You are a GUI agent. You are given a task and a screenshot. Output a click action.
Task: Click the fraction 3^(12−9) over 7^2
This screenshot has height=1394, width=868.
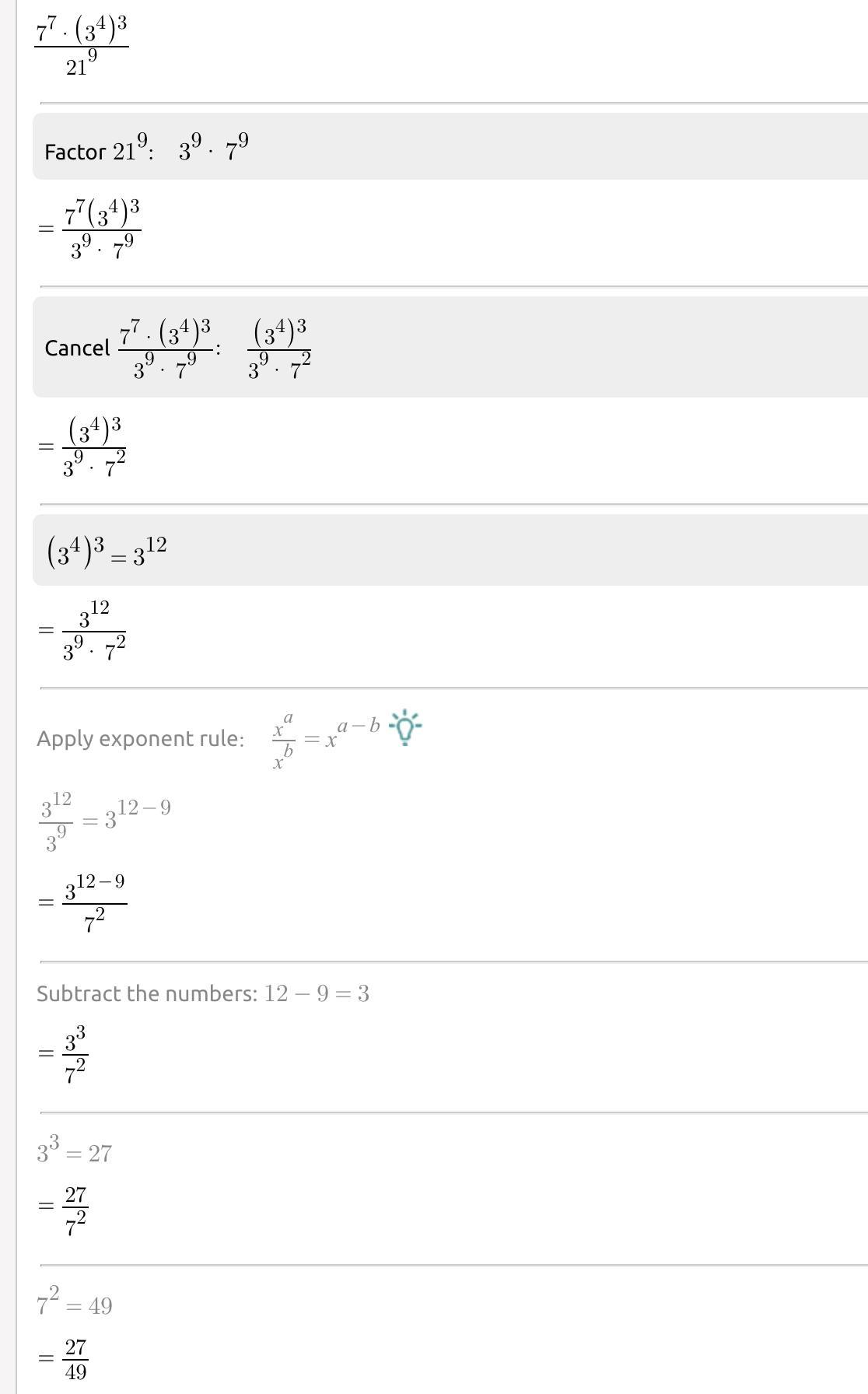94,902
